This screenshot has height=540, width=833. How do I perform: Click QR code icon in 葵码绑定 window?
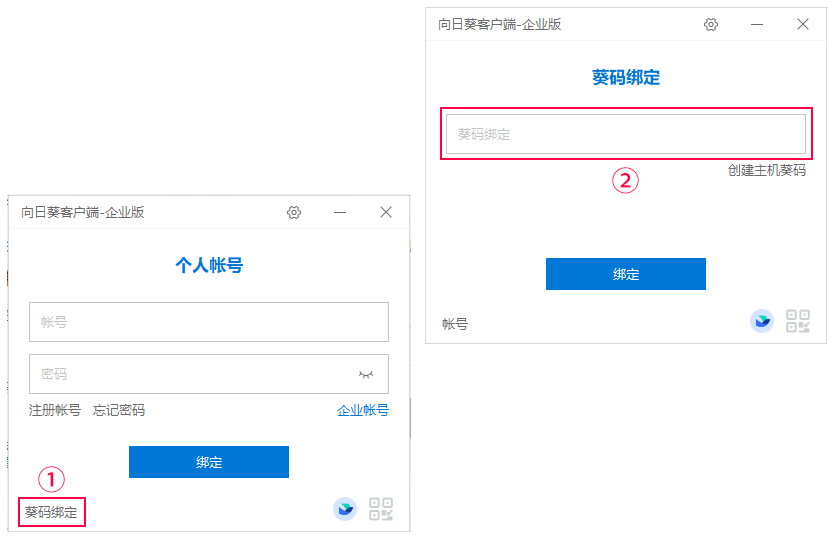coord(798,321)
